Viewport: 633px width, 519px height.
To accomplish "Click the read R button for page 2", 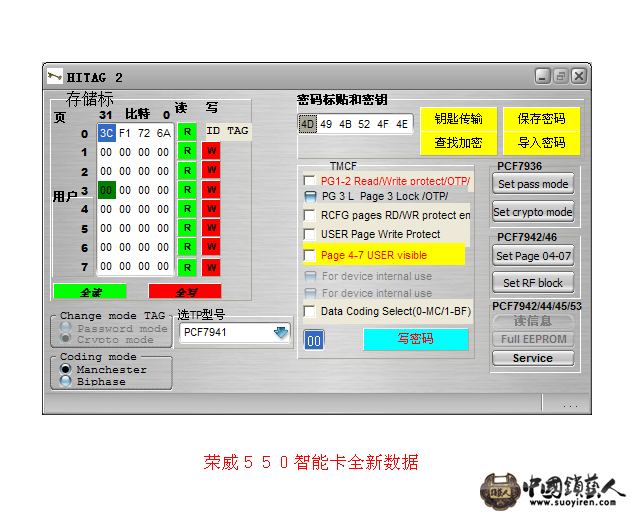I will pos(187,170).
